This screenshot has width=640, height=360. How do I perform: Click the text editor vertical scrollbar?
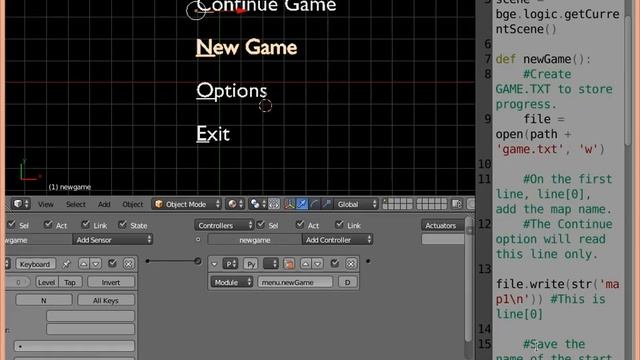(x=629, y=80)
